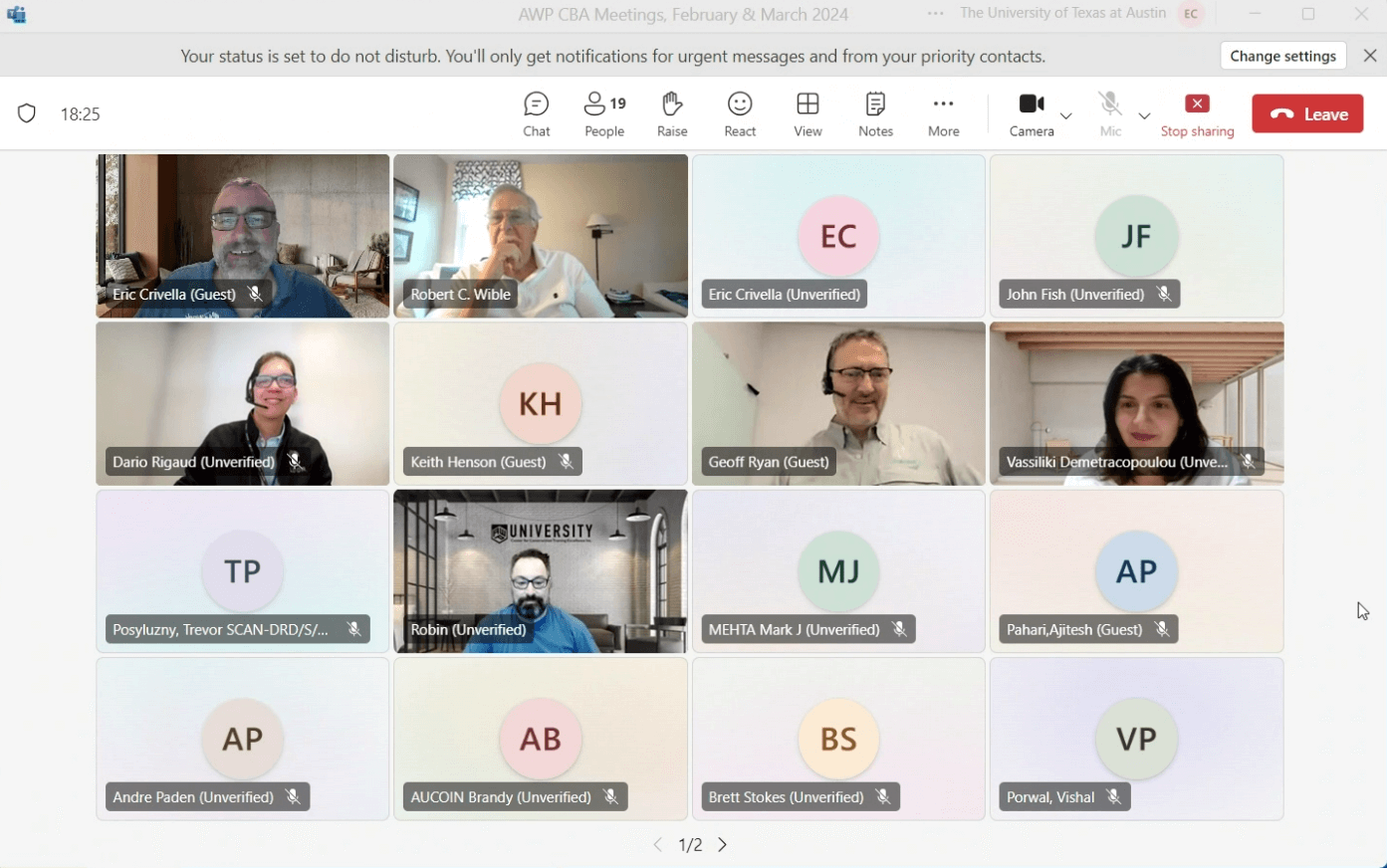Open the React emoji menu

tap(740, 113)
